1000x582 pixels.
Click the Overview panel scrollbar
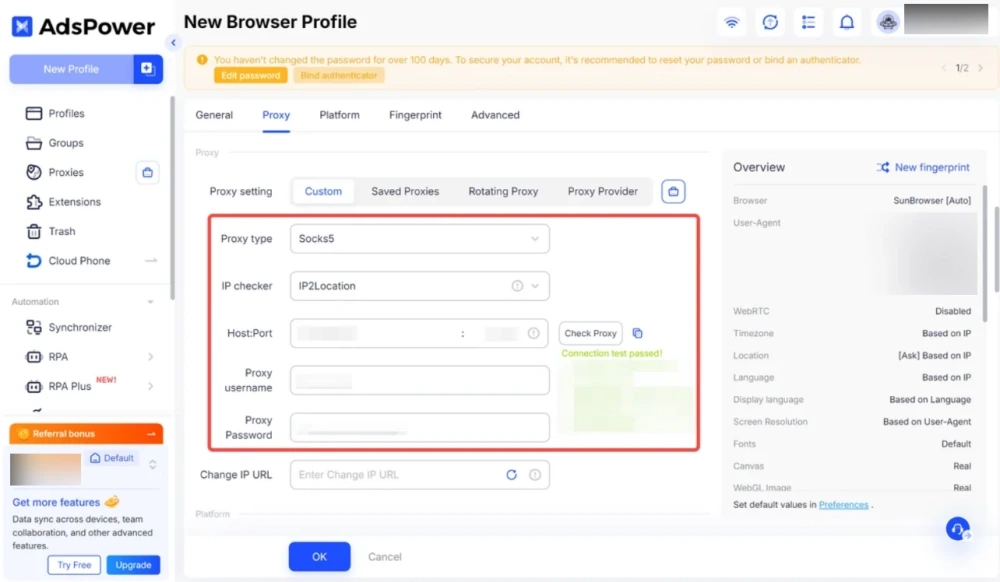click(985, 254)
